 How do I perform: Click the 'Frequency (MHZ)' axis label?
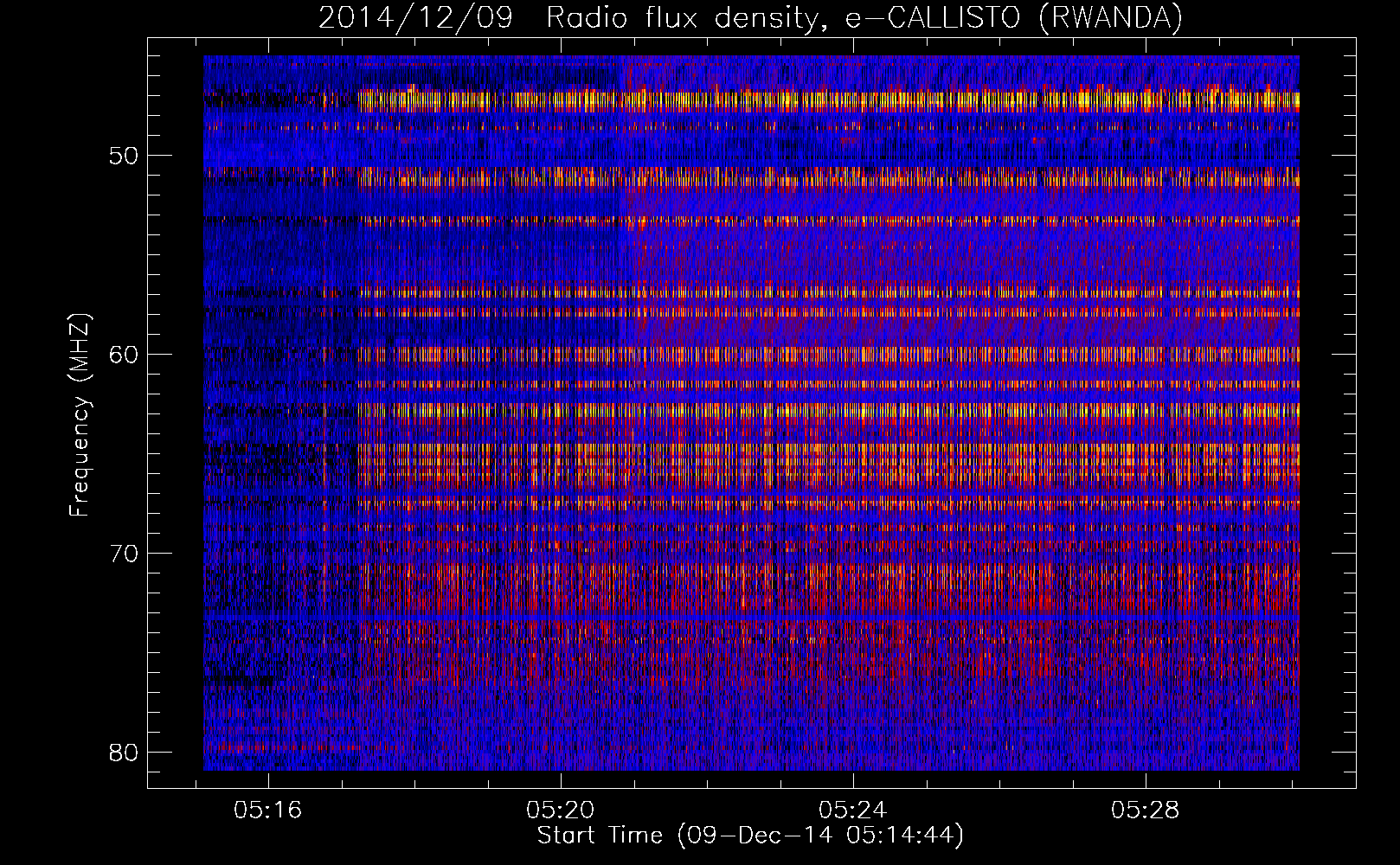(x=79, y=415)
